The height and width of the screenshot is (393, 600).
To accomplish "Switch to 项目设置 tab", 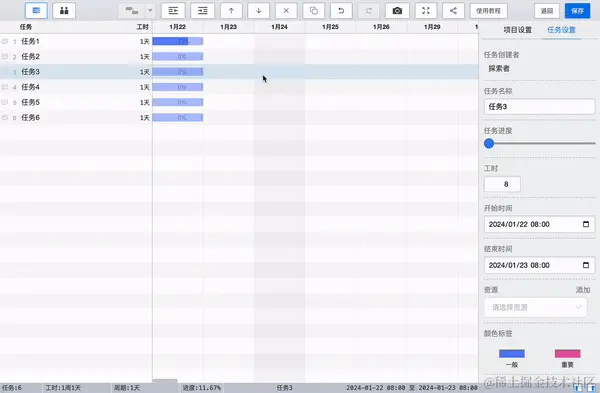I will click(x=517, y=30).
